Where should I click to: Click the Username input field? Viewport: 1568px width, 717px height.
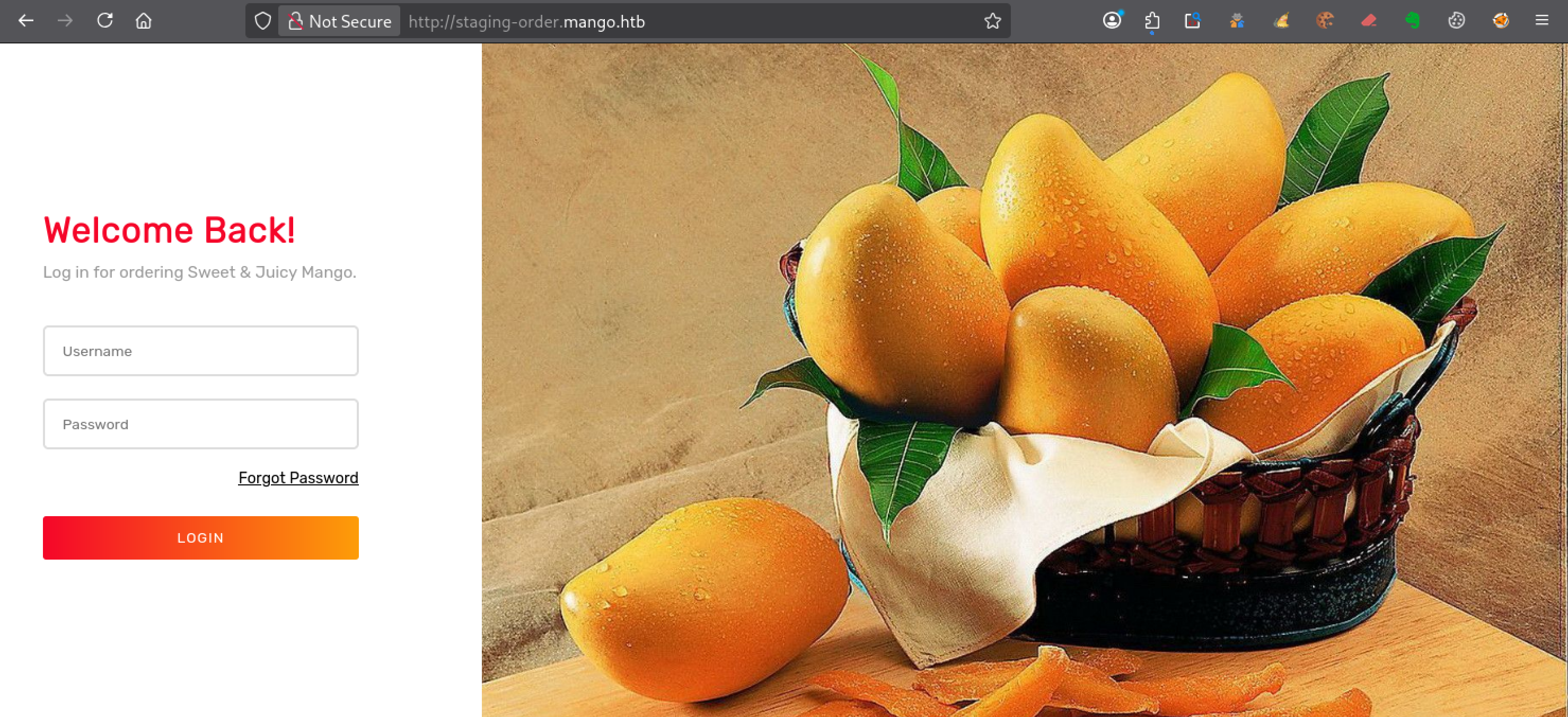(x=201, y=351)
